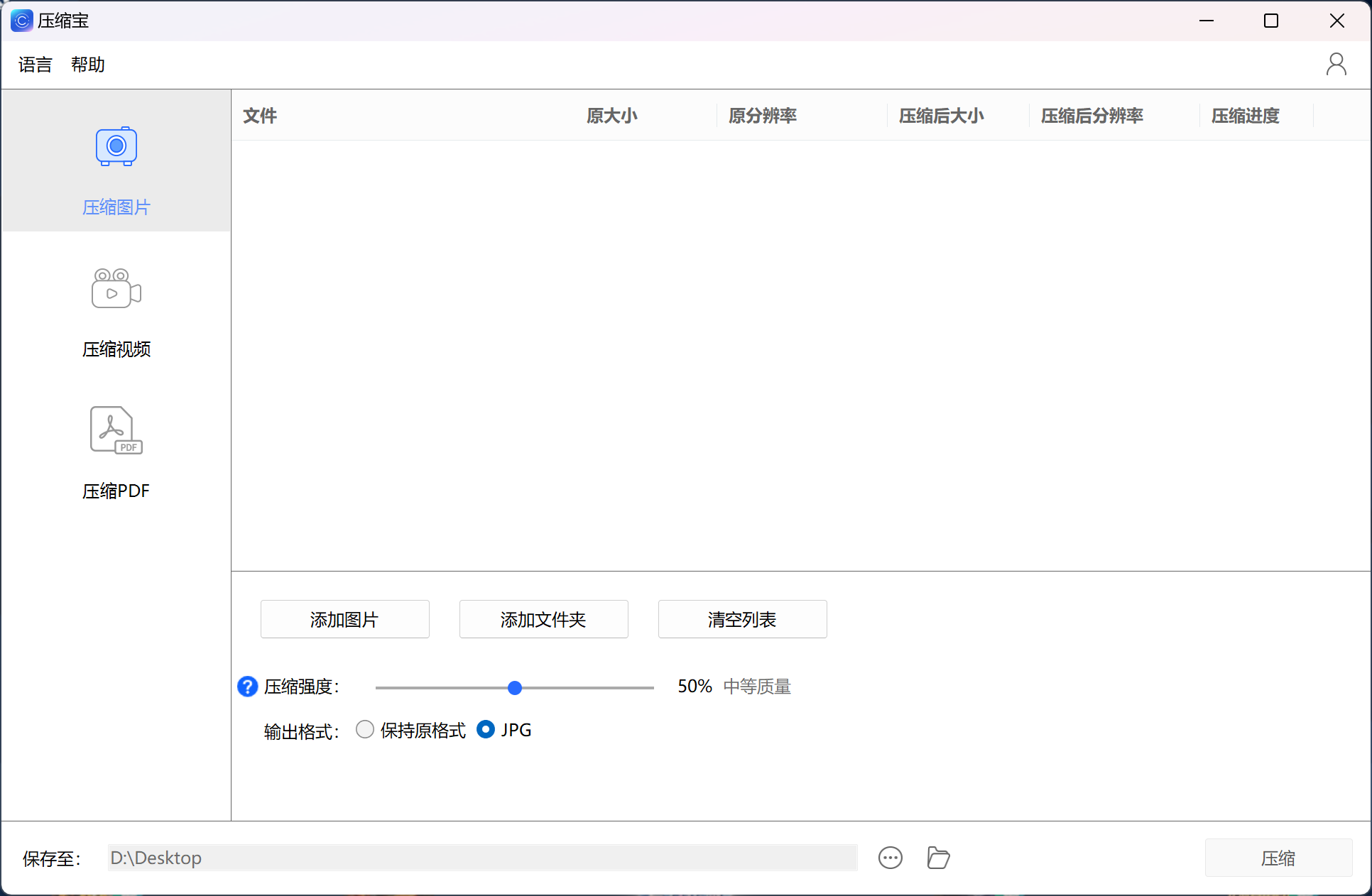Click the 压缩强度 slider handle
This screenshot has height=896, width=1372.
point(515,687)
